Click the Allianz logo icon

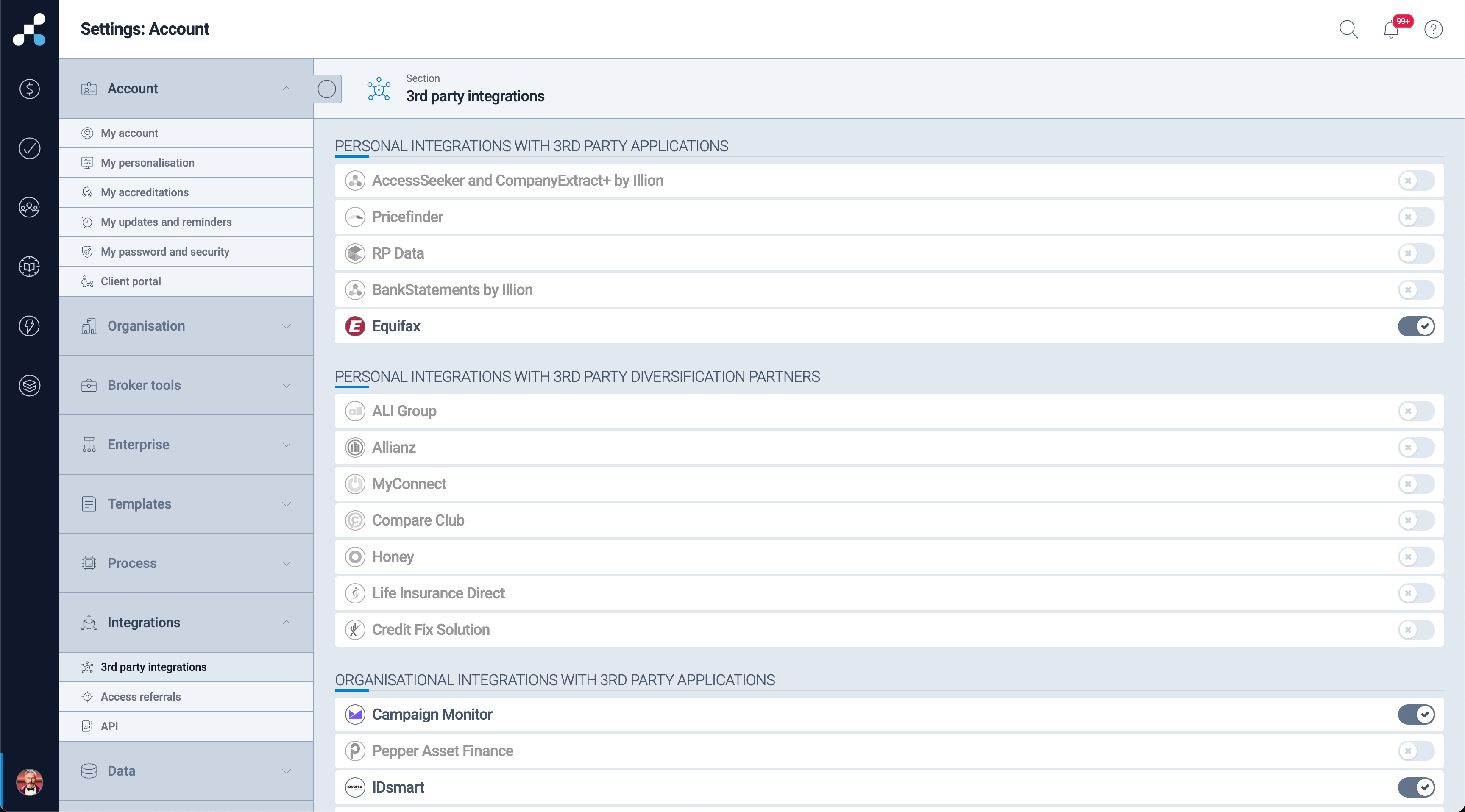356,448
